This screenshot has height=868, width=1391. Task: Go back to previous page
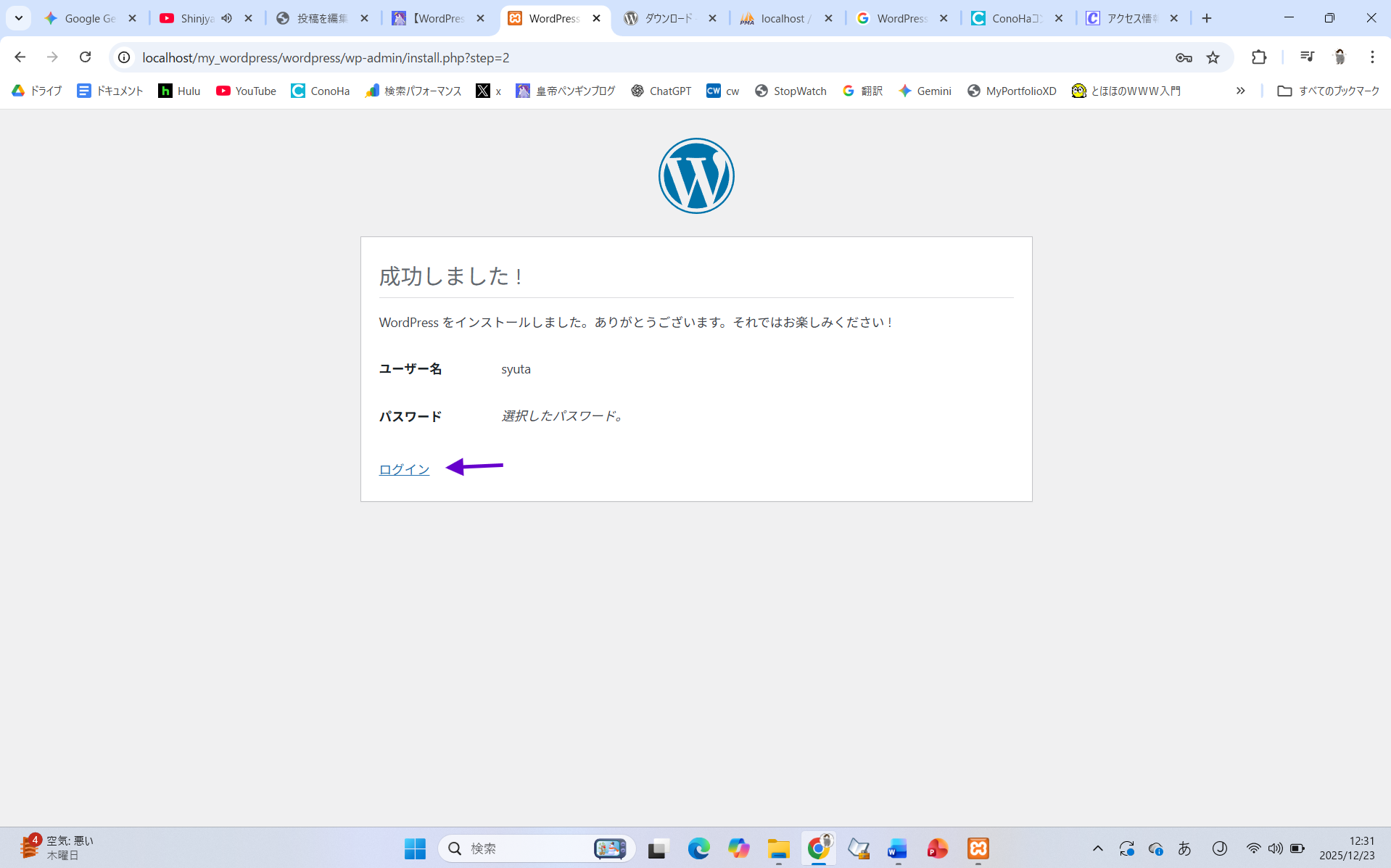20,57
